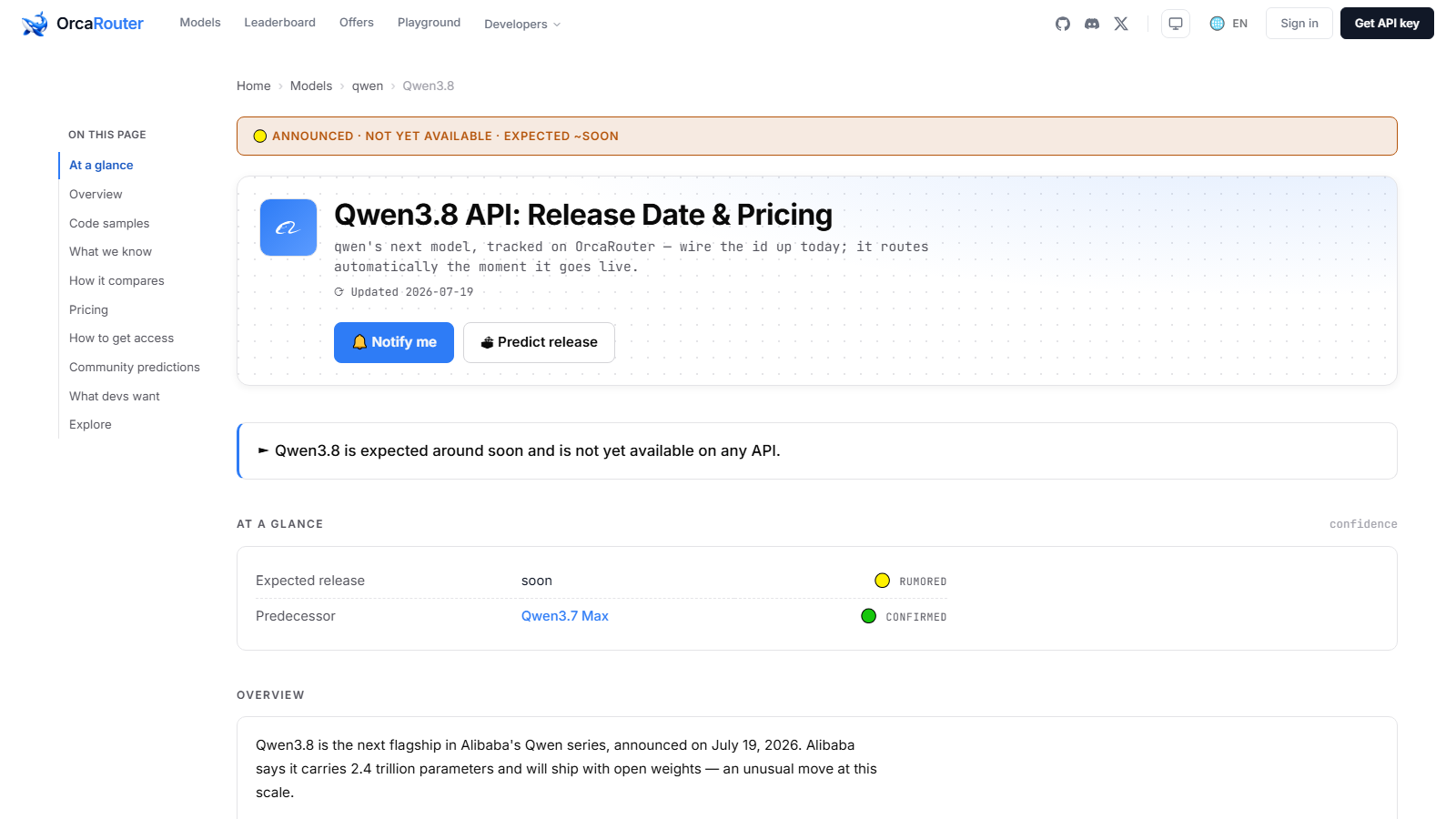
Task: Click the 'Expected release' row label
Action: coord(310,581)
